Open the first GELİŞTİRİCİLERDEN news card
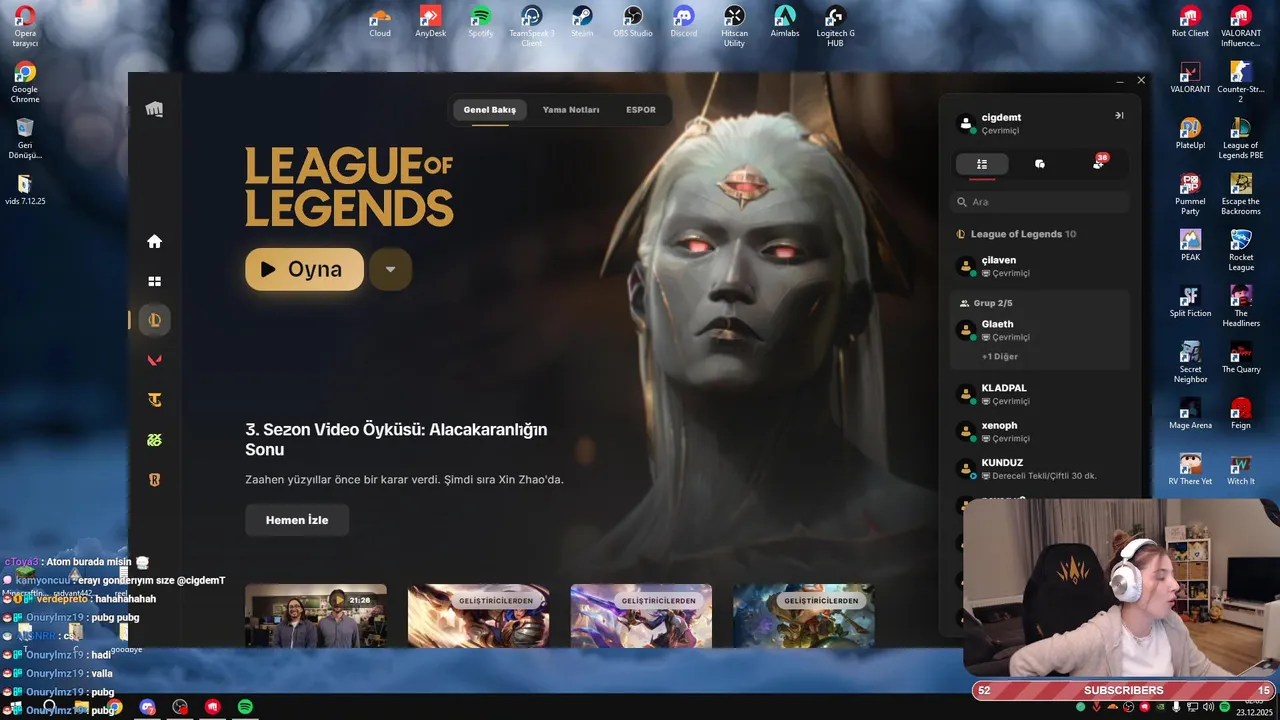1280x720 pixels. pos(478,615)
